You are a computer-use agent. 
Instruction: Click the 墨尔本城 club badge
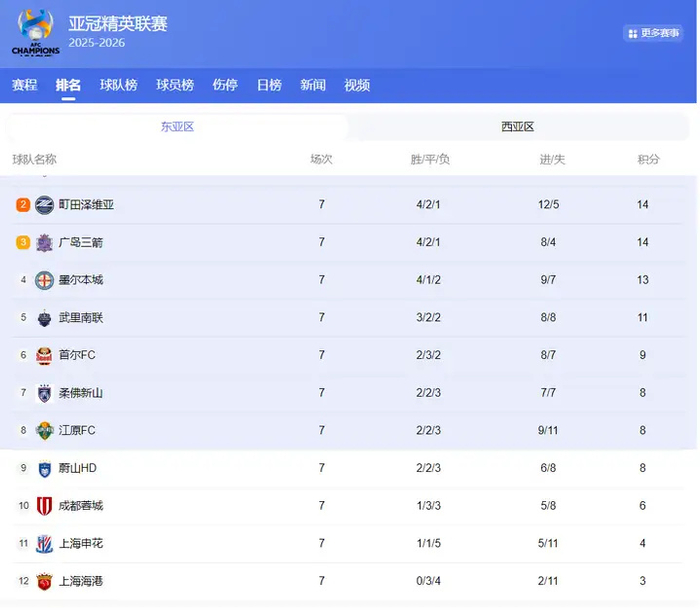click(44, 280)
